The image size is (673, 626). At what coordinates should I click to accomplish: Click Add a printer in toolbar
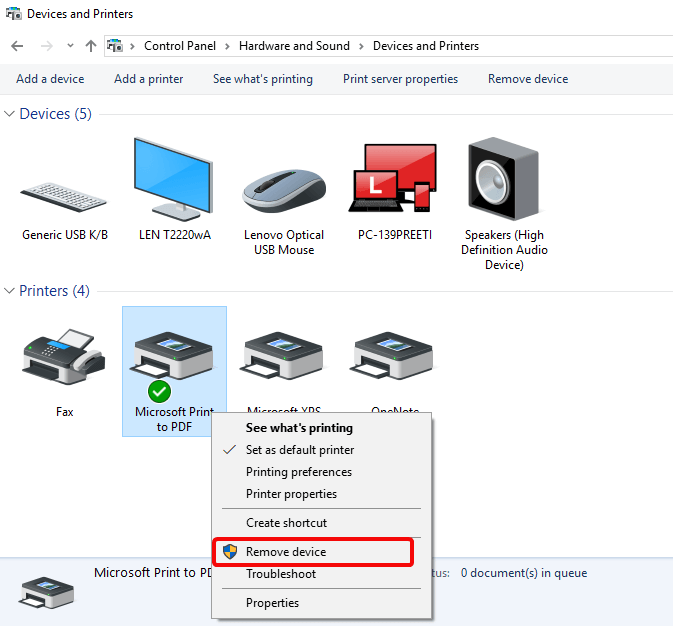tap(149, 79)
